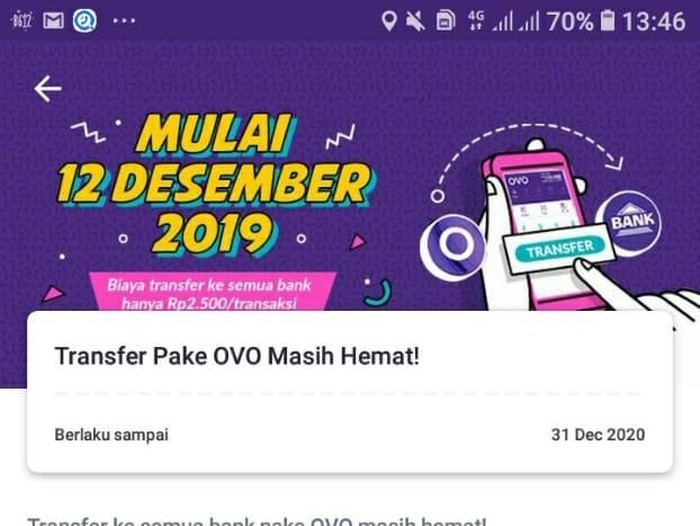Open the Gmail notification icon
The width and height of the screenshot is (700, 526).
53,21
